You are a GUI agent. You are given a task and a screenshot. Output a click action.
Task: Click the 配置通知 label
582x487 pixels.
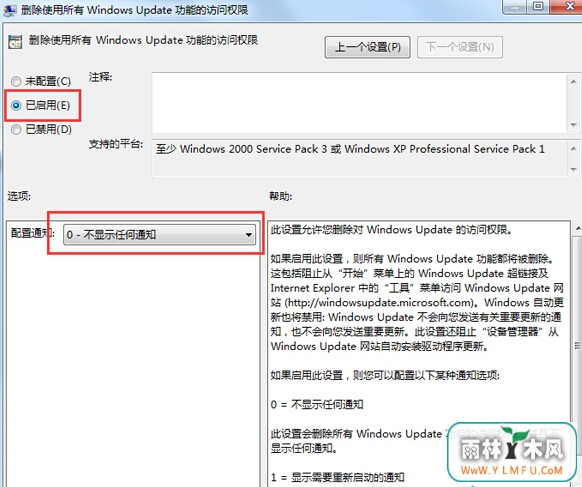pos(33,233)
